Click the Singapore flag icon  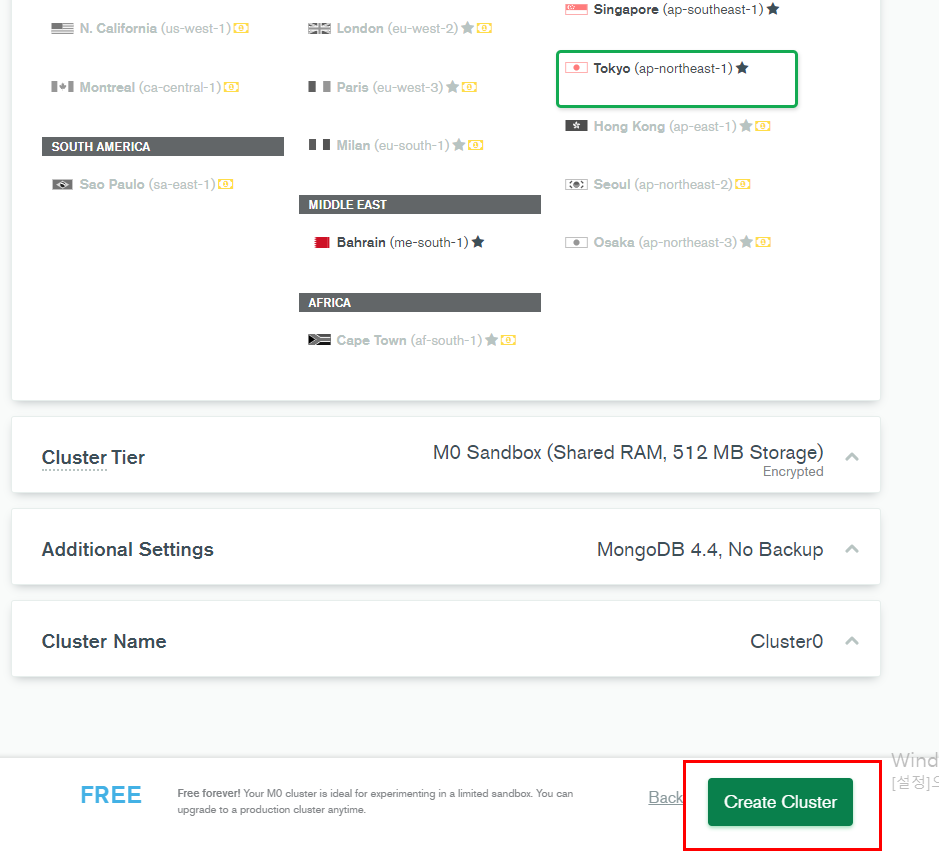(576, 10)
